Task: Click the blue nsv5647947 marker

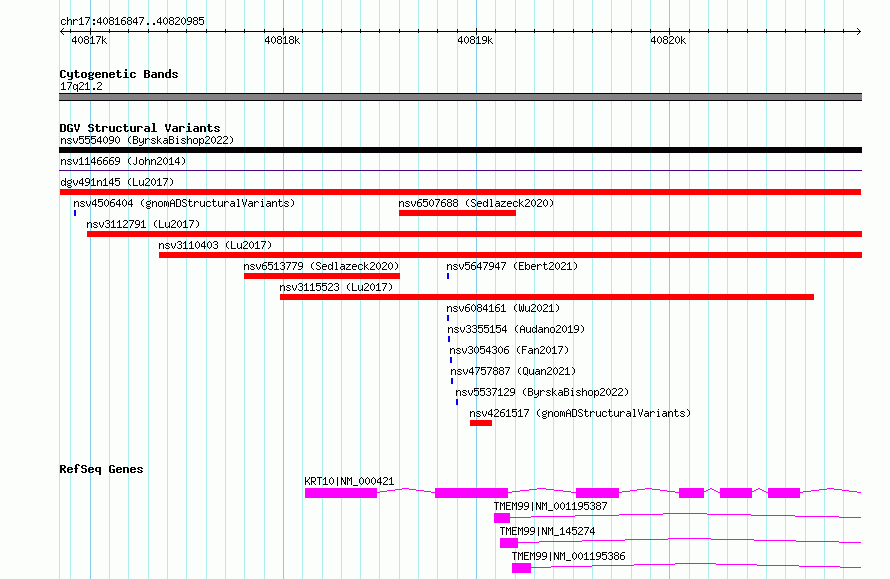Action: click(448, 276)
